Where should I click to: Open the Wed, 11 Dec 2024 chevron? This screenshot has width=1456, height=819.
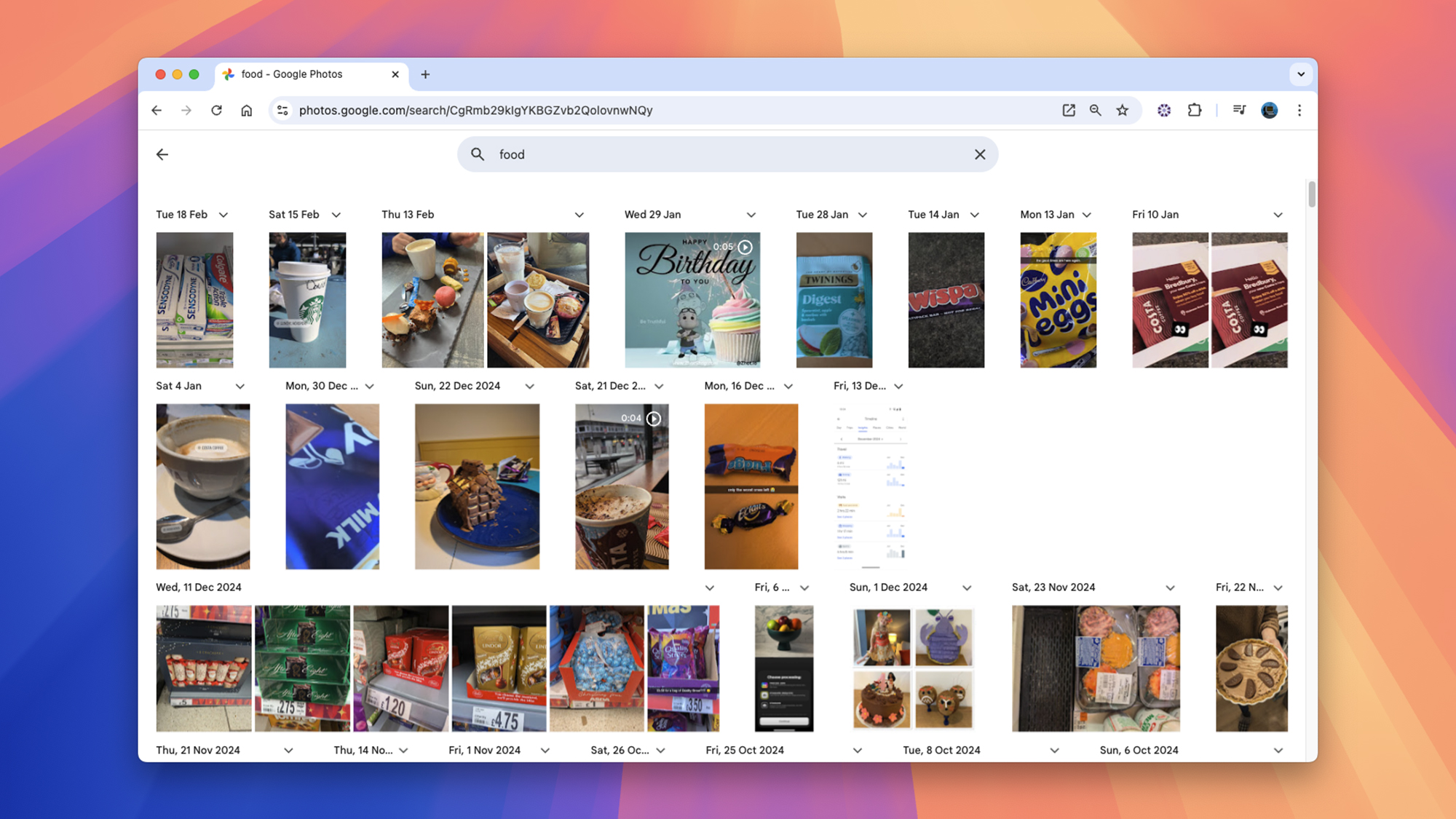coord(710,588)
